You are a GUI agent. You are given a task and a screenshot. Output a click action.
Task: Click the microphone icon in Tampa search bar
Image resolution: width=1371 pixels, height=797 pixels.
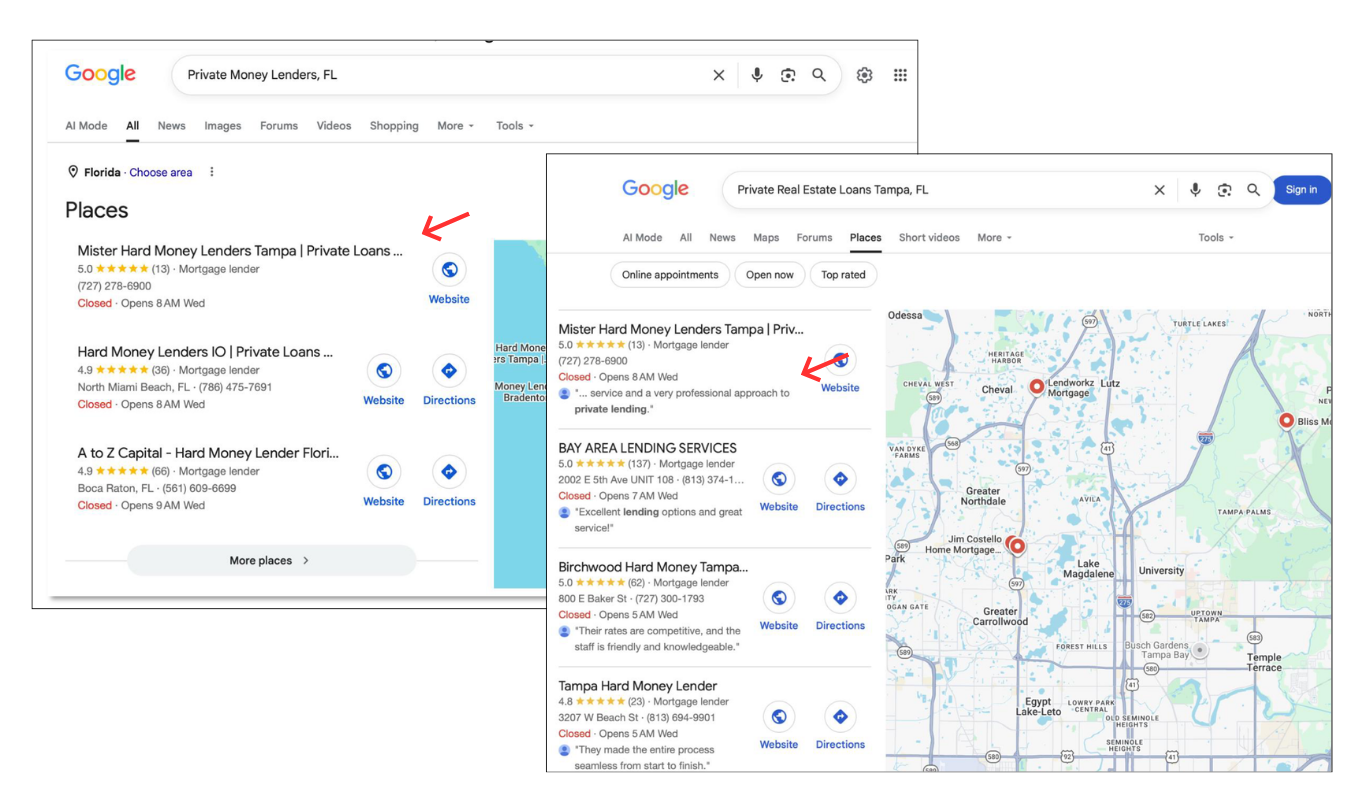pyautogui.click(x=1195, y=190)
